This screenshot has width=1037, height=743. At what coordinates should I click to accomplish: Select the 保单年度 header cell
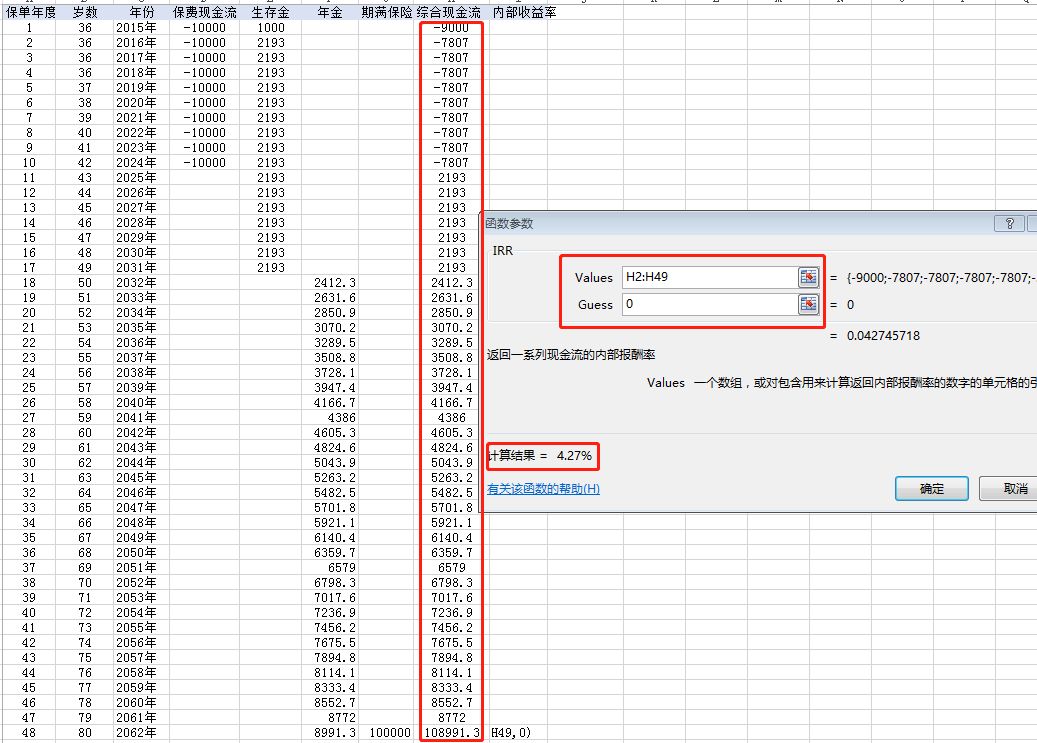point(30,13)
